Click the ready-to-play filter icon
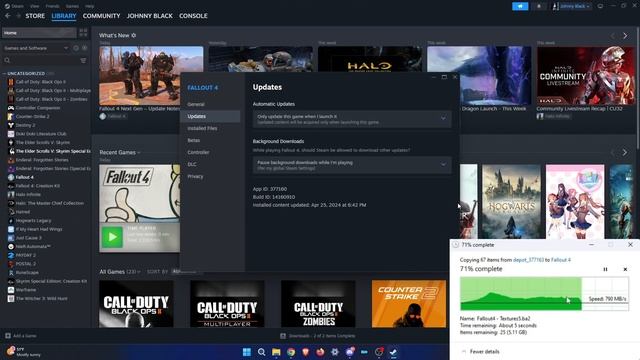This screenshot has height=360, width=640. pyautogui.click(x=84, y=48)
